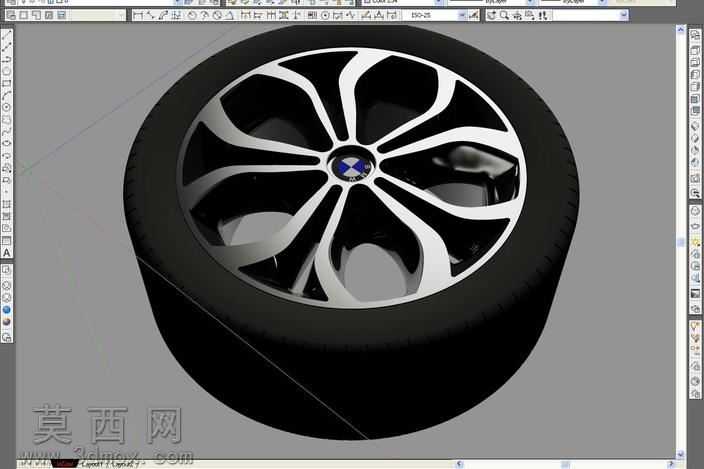Click the Baseline dimension tool
This screenshot has width=704, height=469.
click(258, 16)
